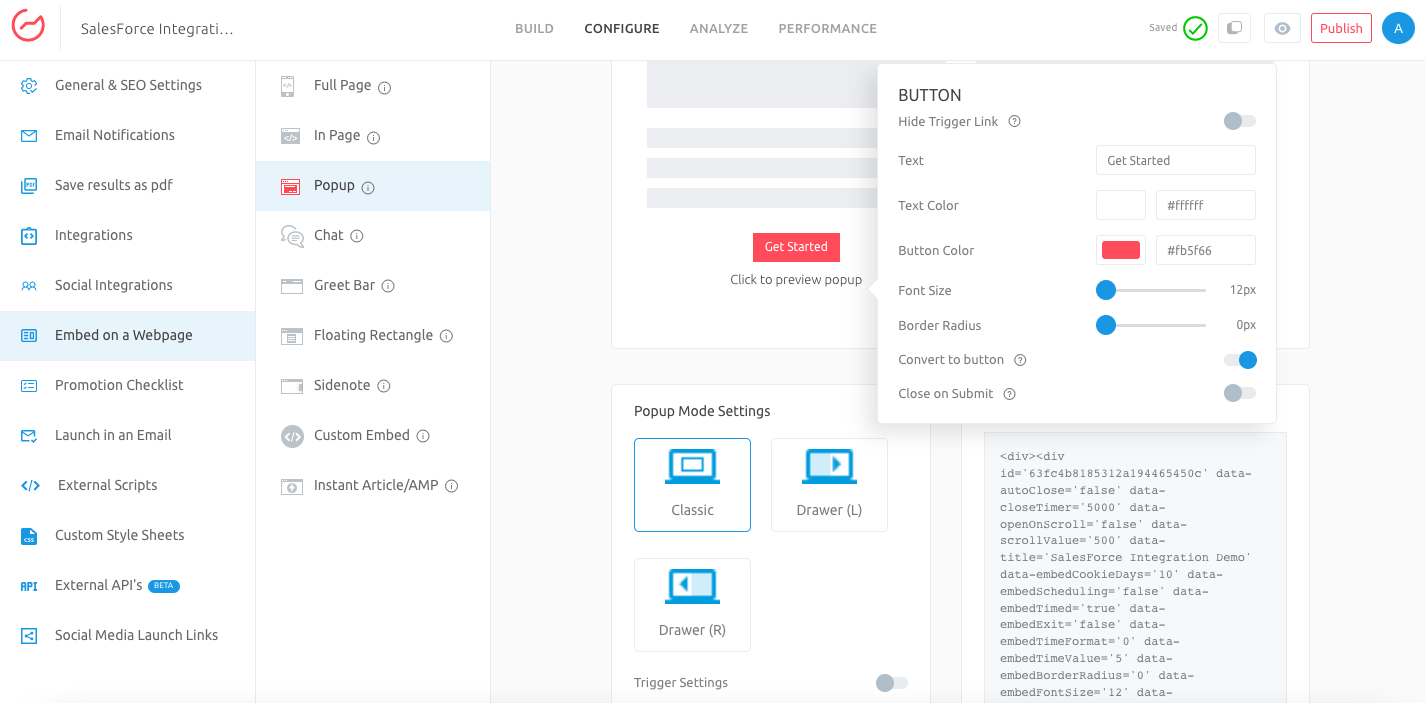Select the Drawer (L) popup mode
The image size is (1425, 703).
pos(829,485)
